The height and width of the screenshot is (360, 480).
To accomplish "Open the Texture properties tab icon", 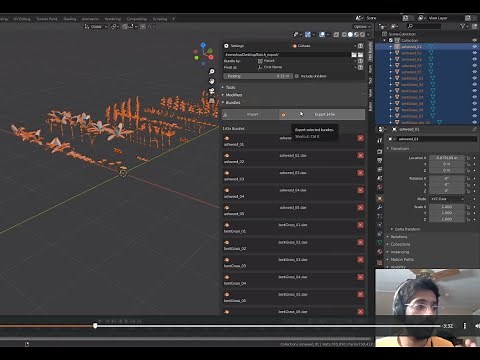I will click(x=380, y=262).
